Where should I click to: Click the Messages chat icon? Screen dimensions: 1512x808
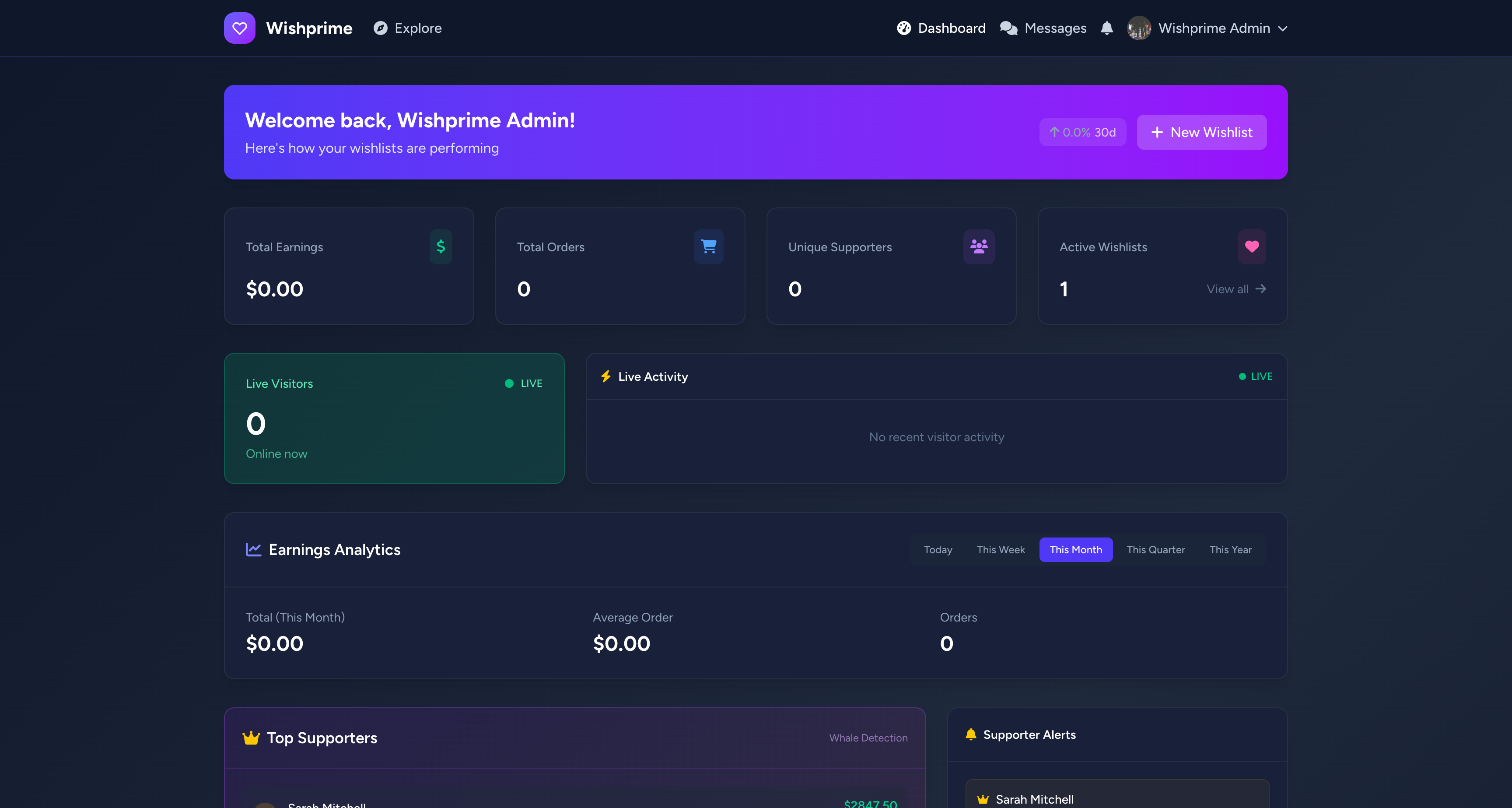pos(1008,28)
